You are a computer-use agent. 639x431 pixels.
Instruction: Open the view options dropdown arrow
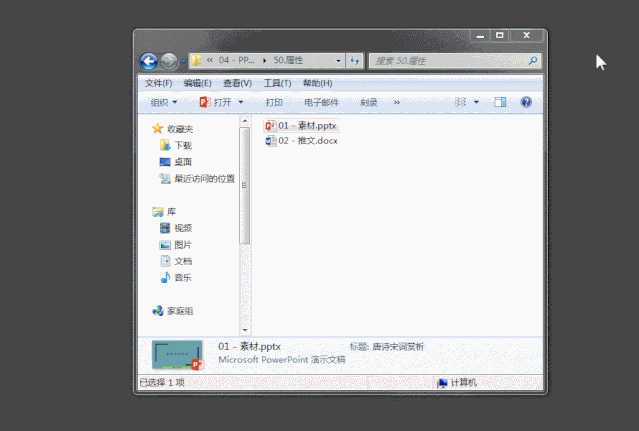coord(476,102)
